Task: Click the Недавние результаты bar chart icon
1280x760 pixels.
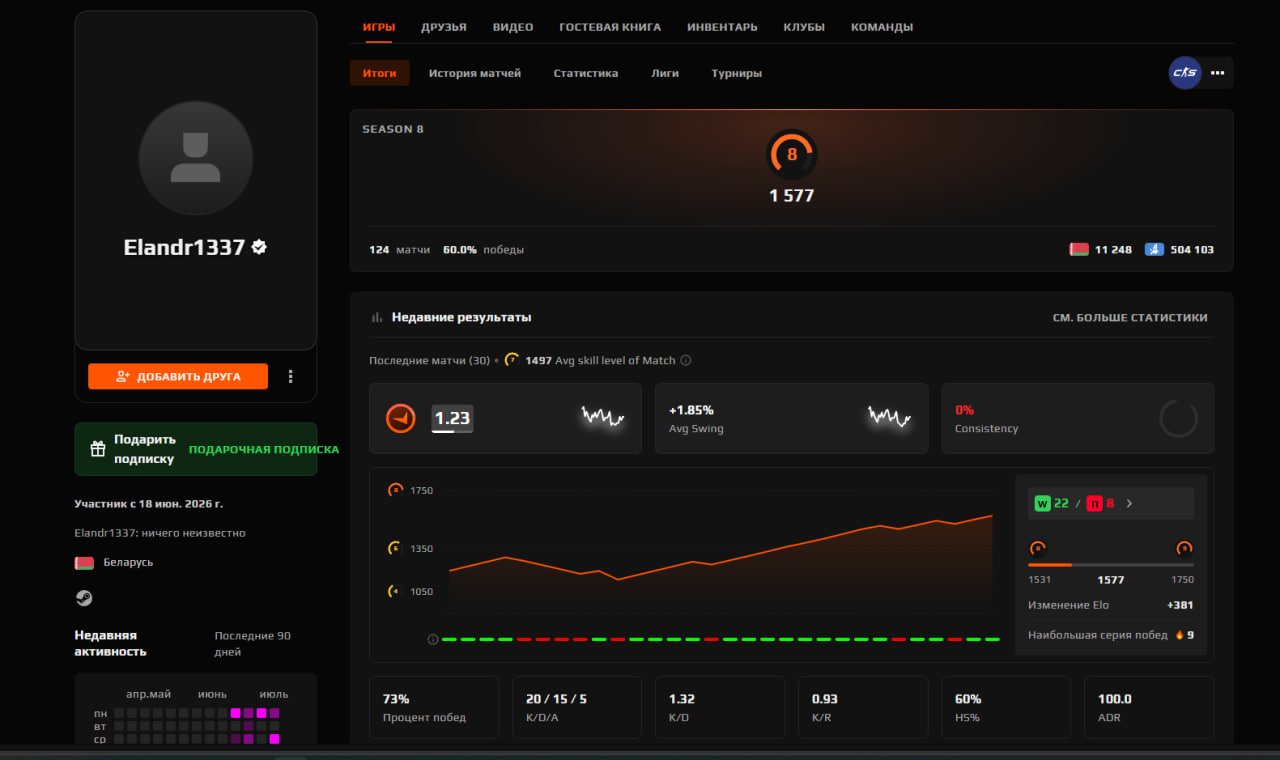Action: tap(377, 317)
